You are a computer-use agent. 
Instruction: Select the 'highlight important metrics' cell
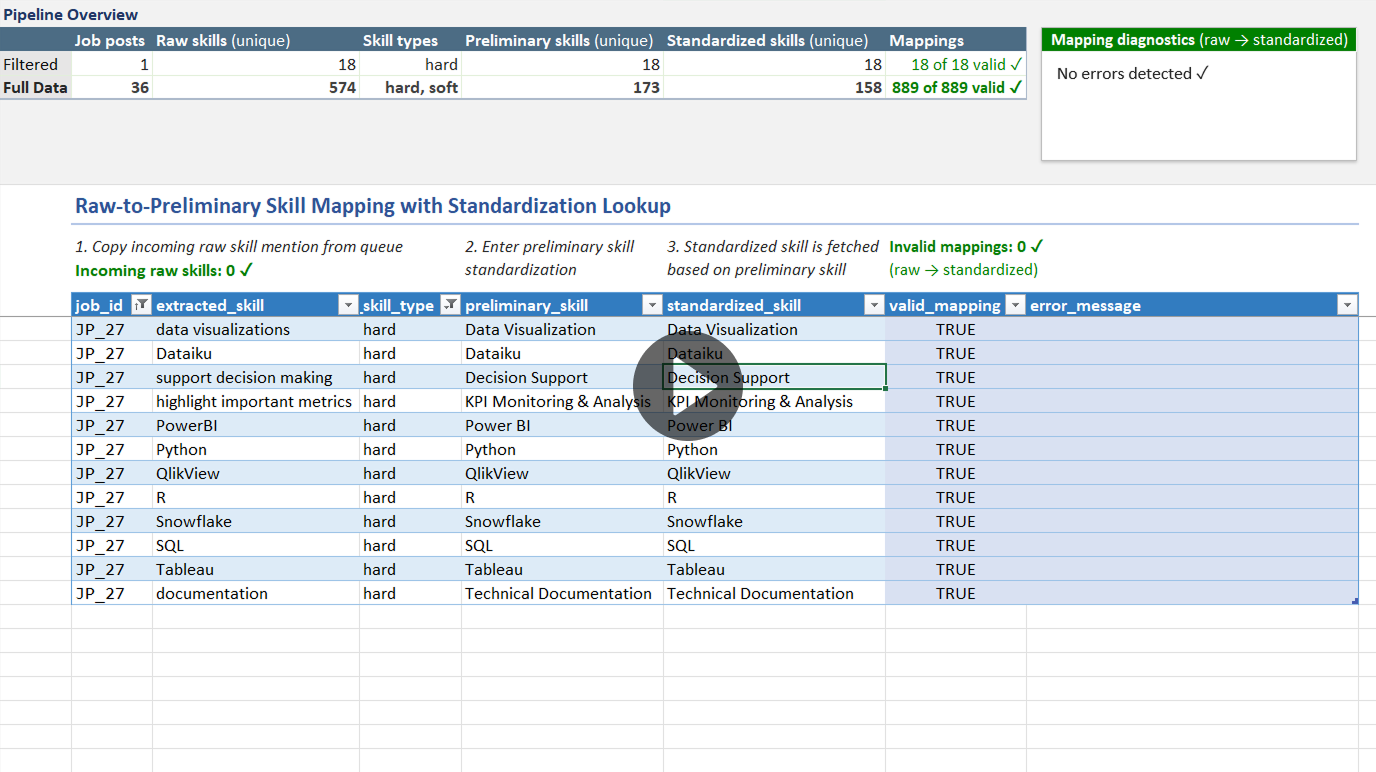point(256,401)
